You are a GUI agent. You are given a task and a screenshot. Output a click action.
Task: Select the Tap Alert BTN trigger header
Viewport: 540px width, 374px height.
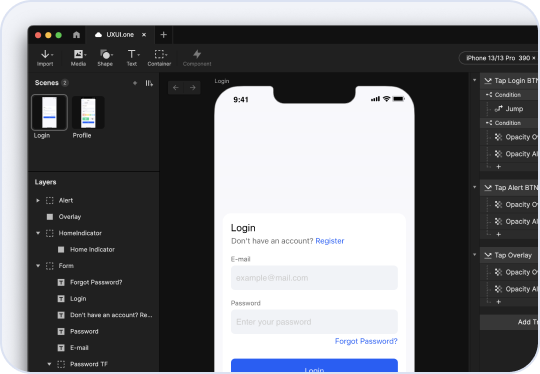509,188
